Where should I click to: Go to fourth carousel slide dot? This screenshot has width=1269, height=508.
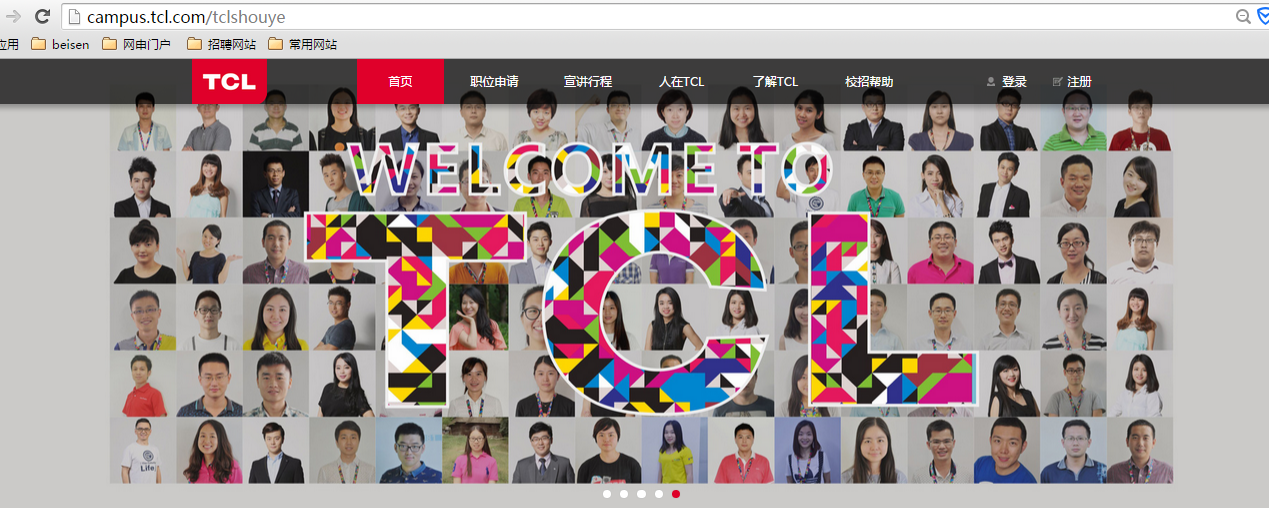[x=659, y=494]
